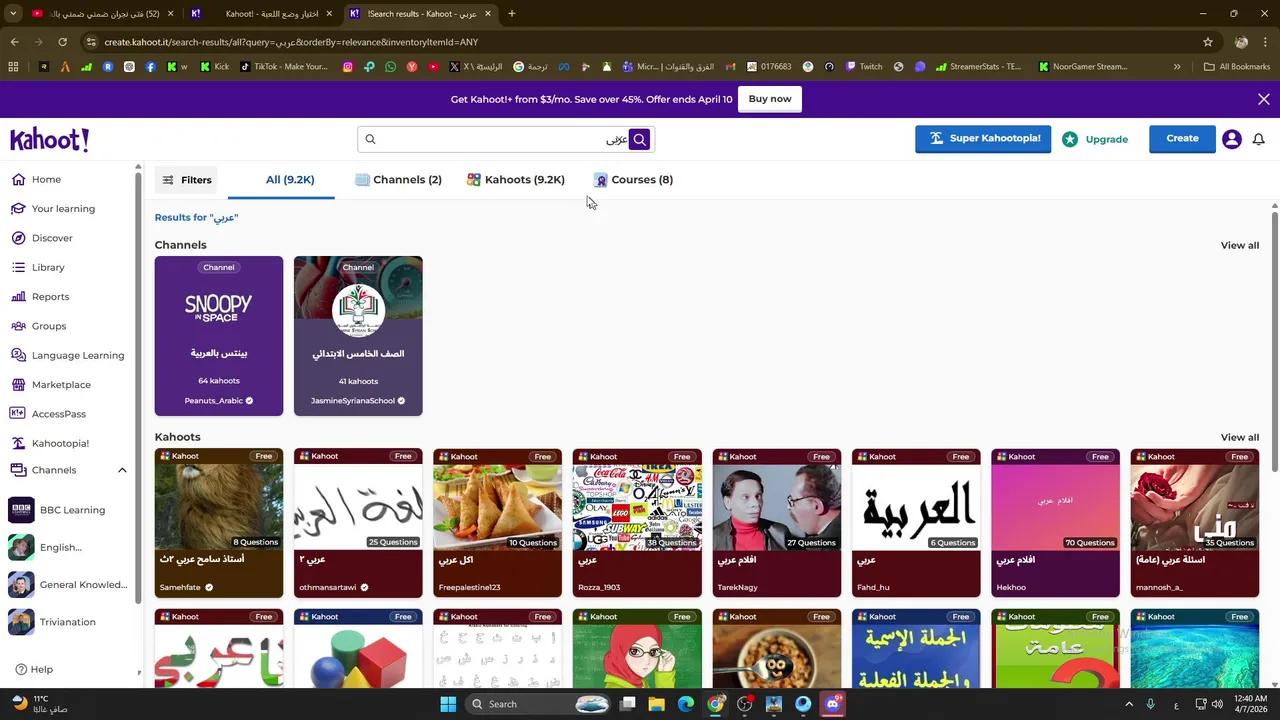
Task: Click View all for Kahoots
Action: coord(1240,437)
